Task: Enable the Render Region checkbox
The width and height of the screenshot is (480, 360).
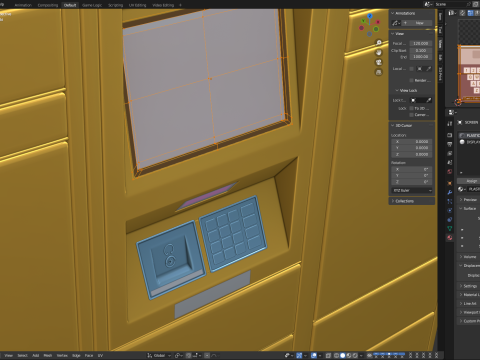Action: point(412,80)
